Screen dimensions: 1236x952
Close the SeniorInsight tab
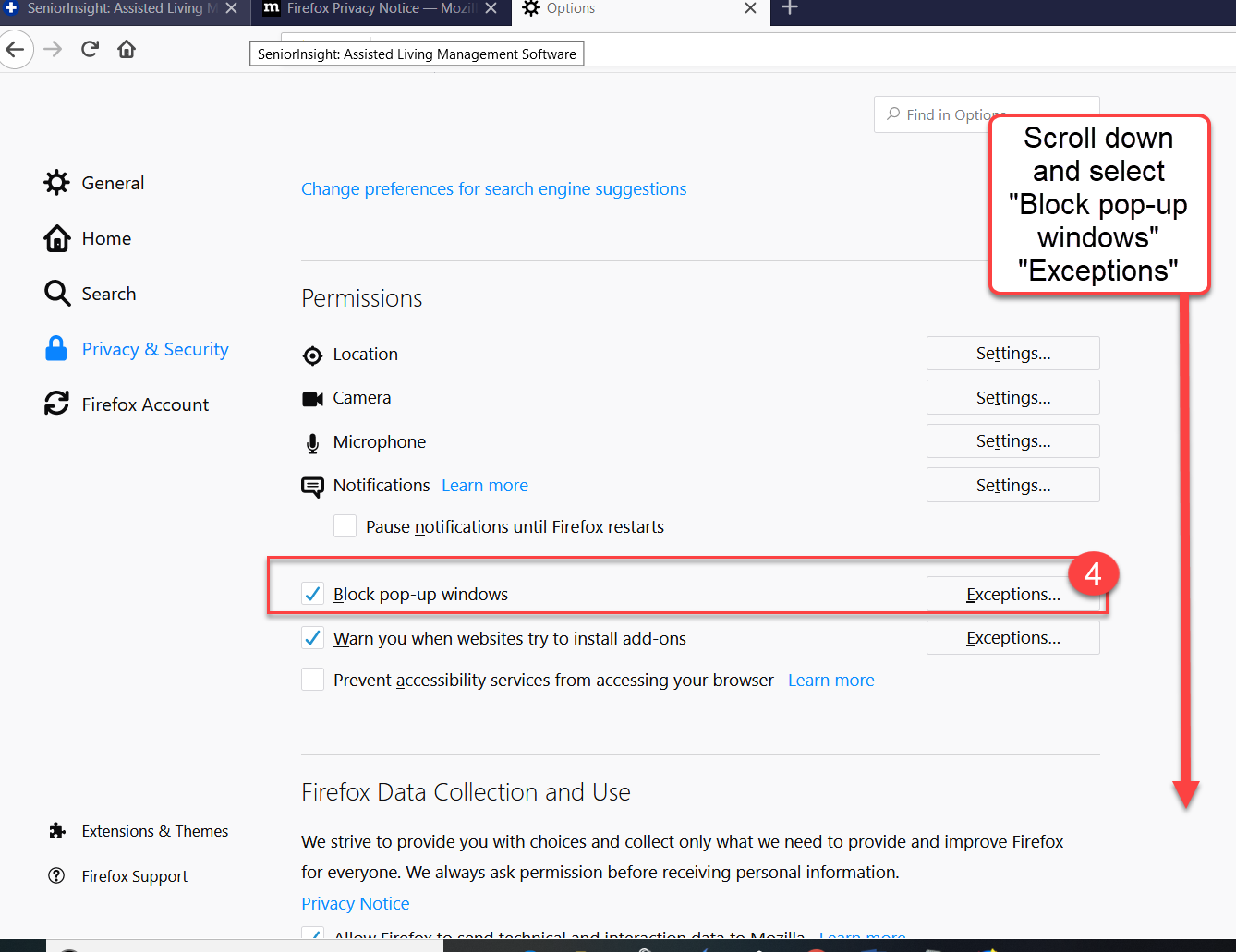click(231, 8)
